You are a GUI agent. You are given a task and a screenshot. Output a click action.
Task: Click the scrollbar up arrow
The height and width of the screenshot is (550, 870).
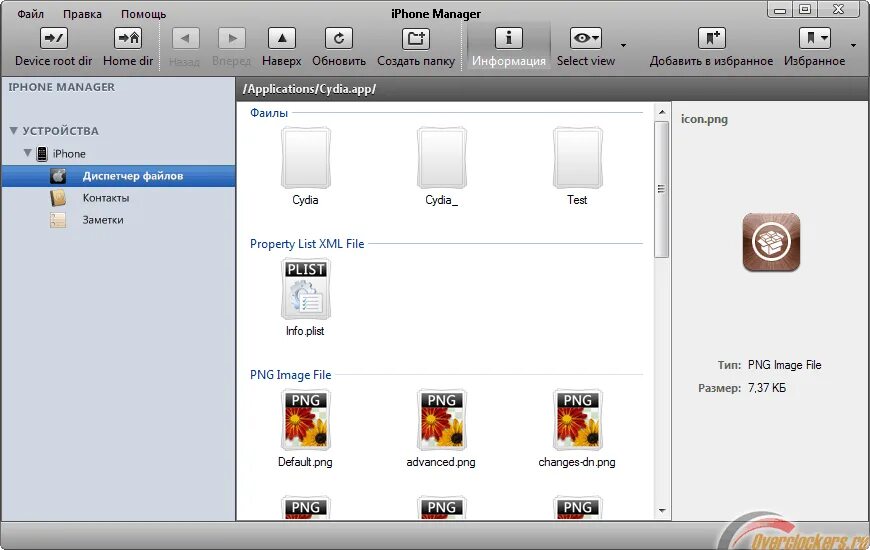click(x=661, y=112)
